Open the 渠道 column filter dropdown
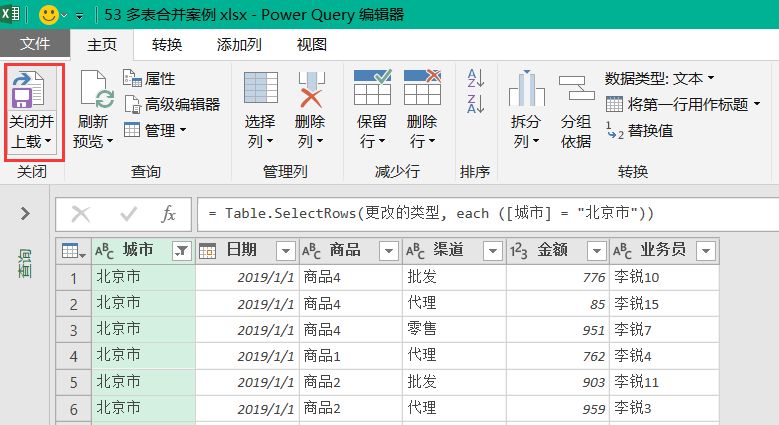The image size is (779, 425). click(x=493, y=251)
